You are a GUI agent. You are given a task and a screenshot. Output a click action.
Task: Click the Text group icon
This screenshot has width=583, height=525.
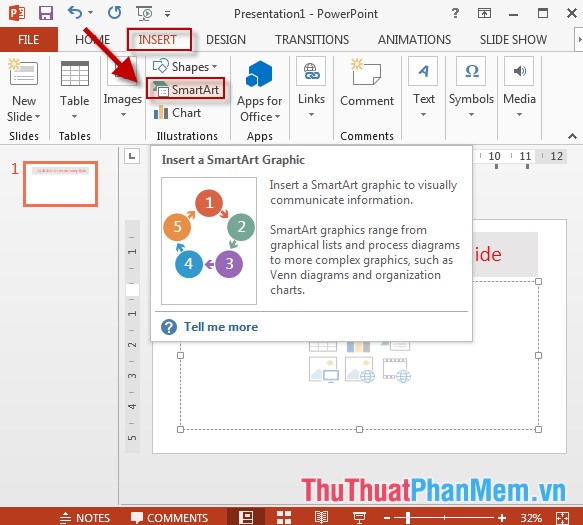coord(423,71)
